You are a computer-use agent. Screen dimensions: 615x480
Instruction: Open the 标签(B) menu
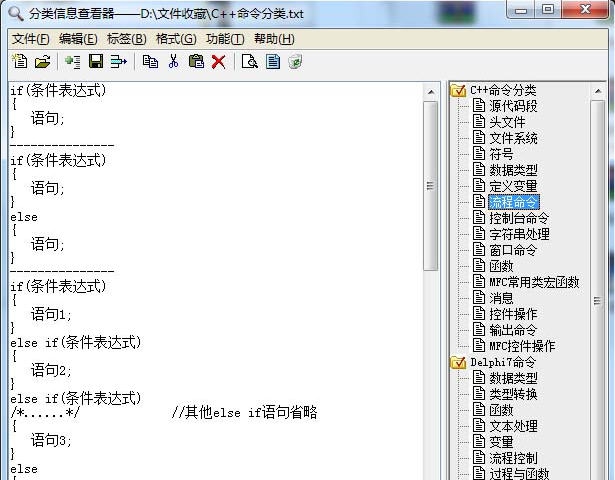pos(127,39)
